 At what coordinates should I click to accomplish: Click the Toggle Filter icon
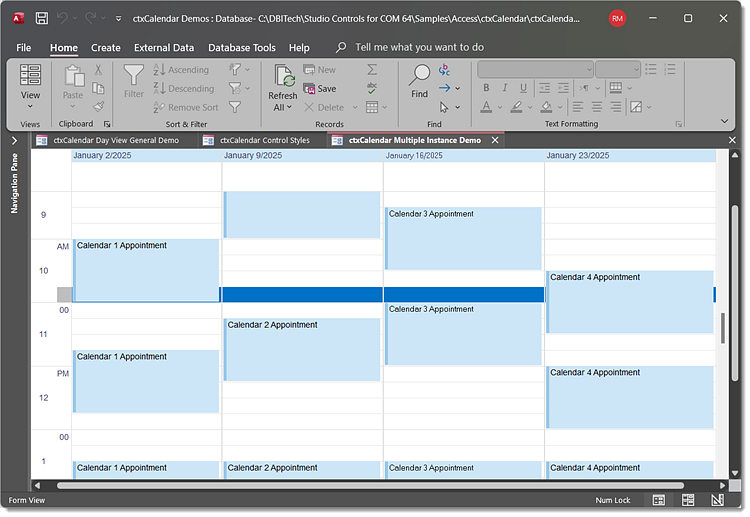[234, 107]
